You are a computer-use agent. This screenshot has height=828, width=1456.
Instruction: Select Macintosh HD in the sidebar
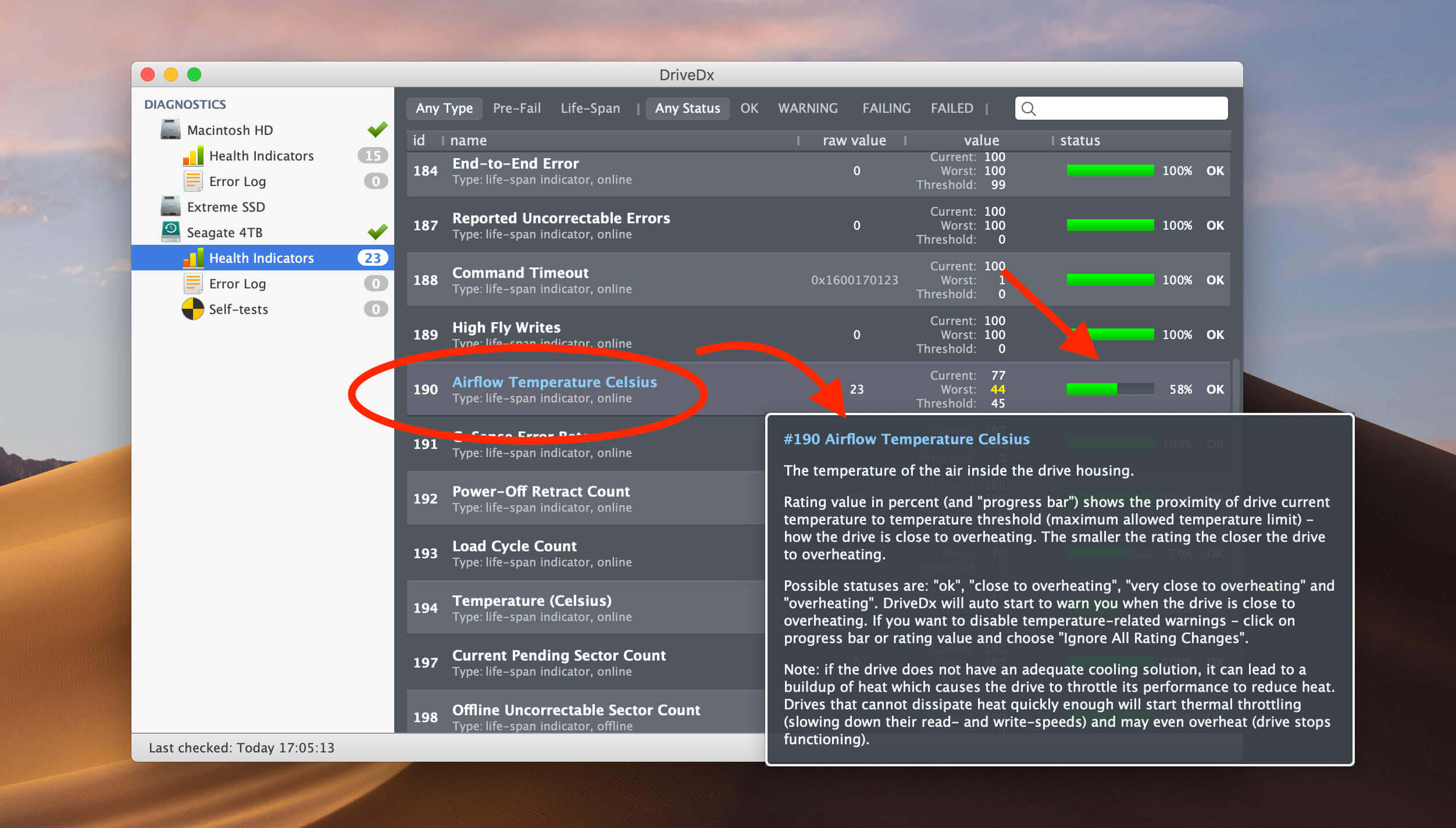pyautogui.click(x=230, y=130)
